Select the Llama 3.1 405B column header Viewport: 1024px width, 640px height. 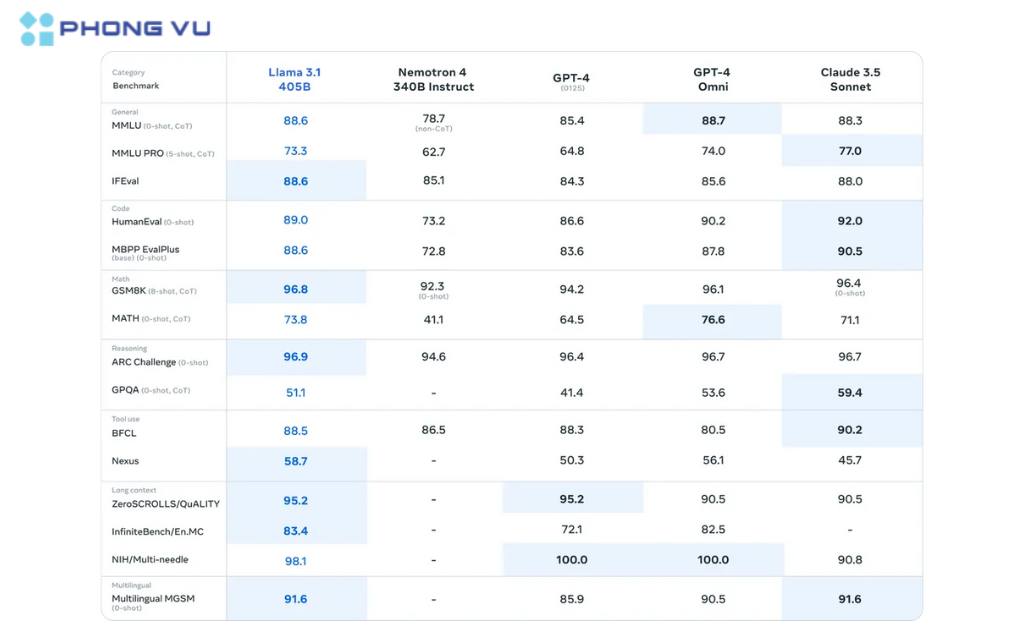pos(295,79)
